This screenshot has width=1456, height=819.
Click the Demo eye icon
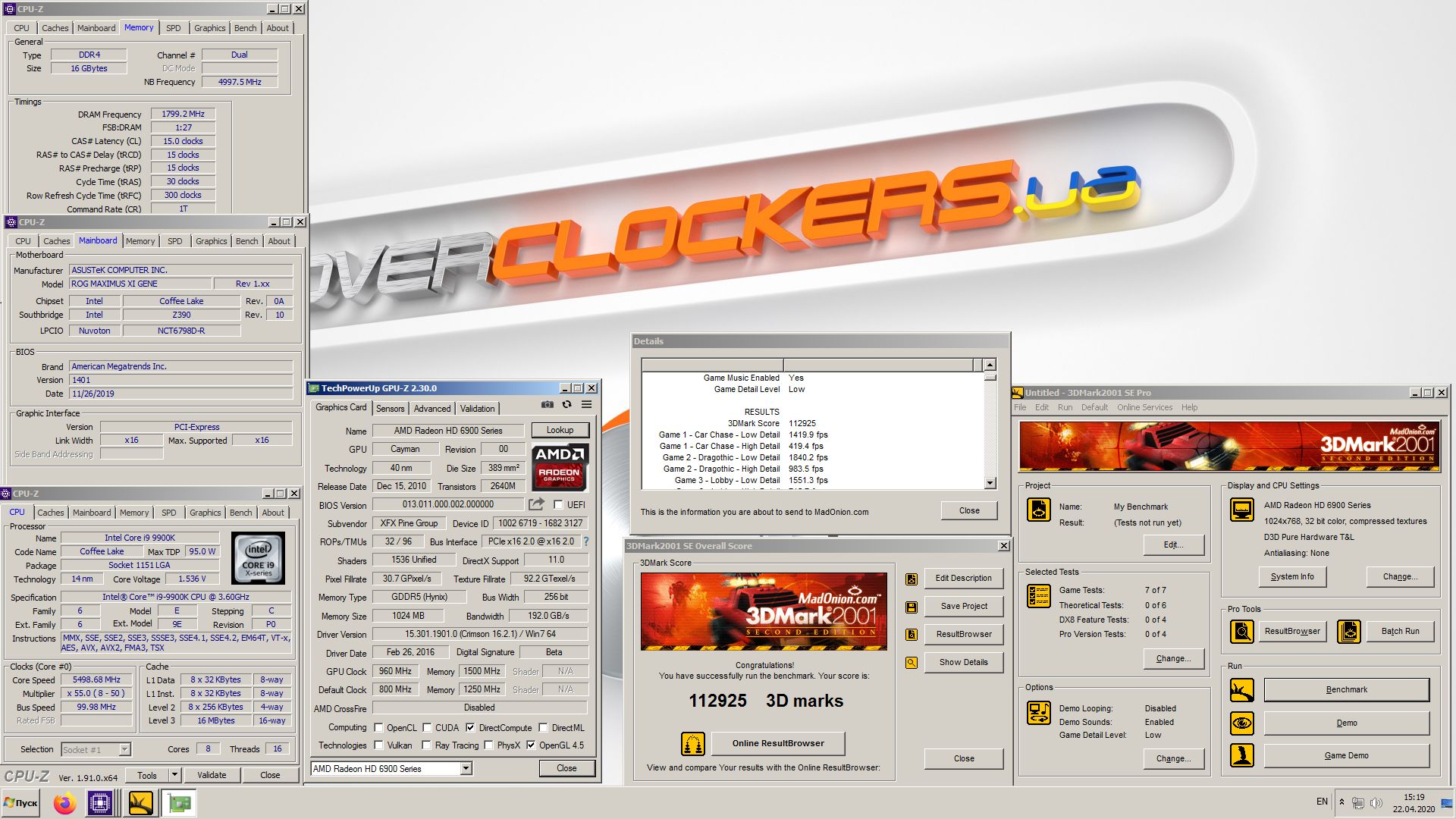pos(1241,723)
